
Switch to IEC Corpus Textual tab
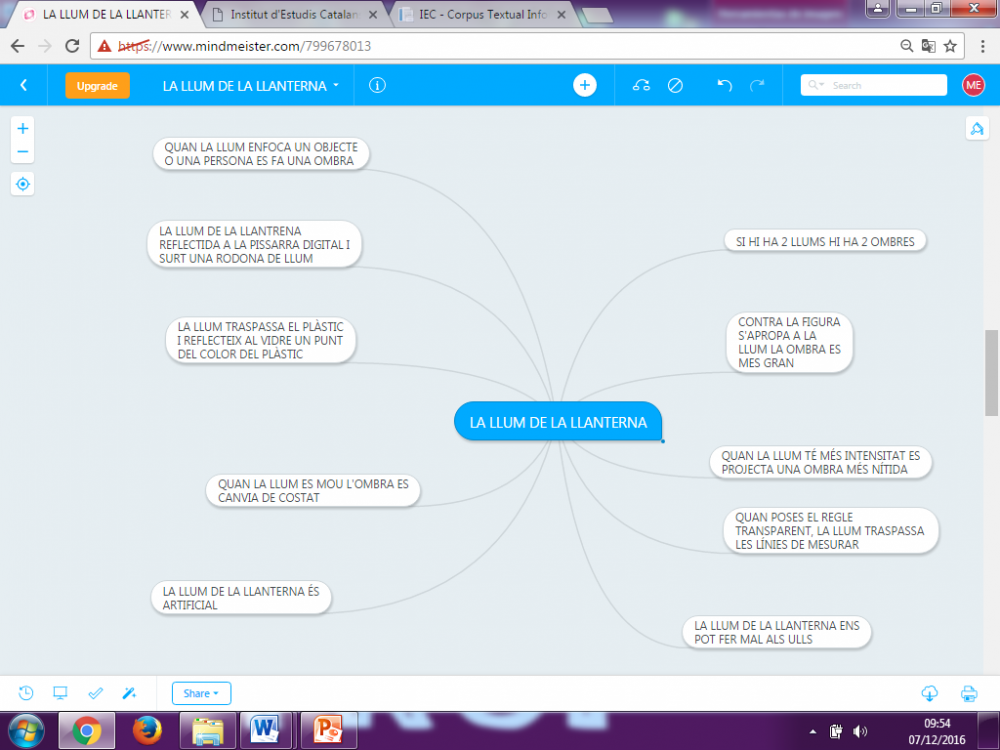[480, 15]
